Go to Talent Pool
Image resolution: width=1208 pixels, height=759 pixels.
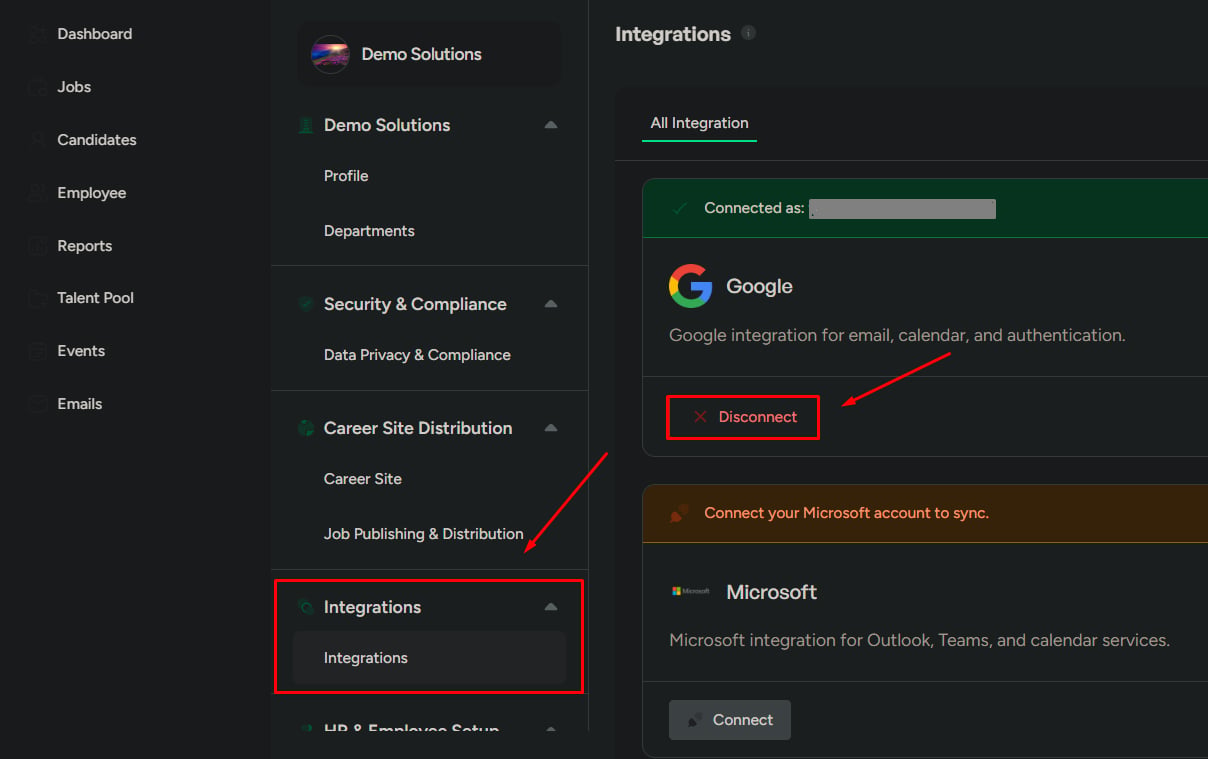coord(96,298)
